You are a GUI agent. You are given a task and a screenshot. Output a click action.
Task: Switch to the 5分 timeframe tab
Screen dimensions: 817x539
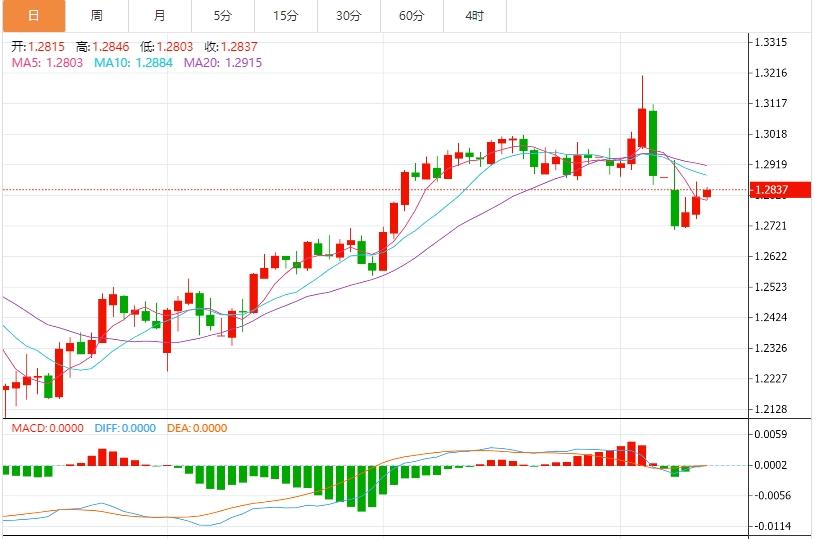tap(222, 16)
